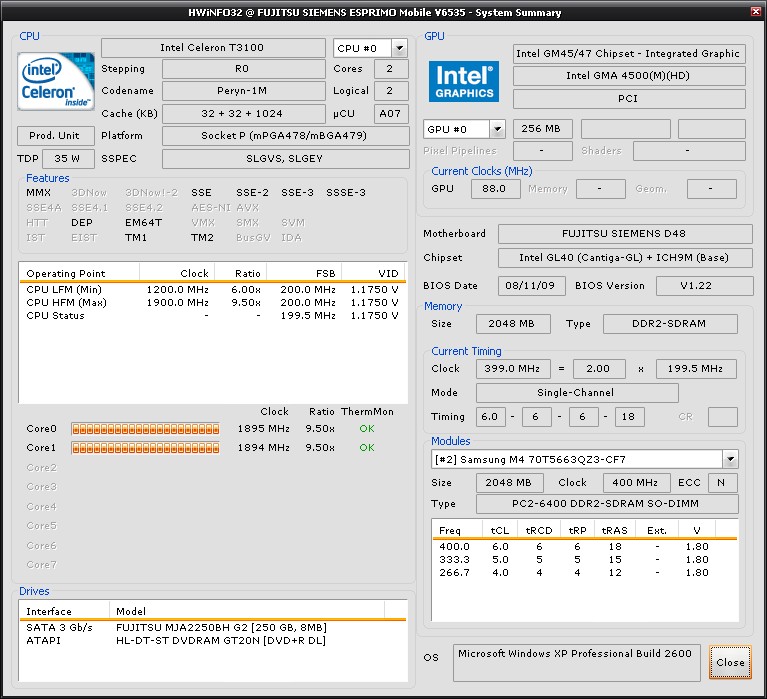The image size is (767, 699).
Task: Click the HWiNFO32 System Summary title bar
Action: pyautogui.click(x=375, y=12)
